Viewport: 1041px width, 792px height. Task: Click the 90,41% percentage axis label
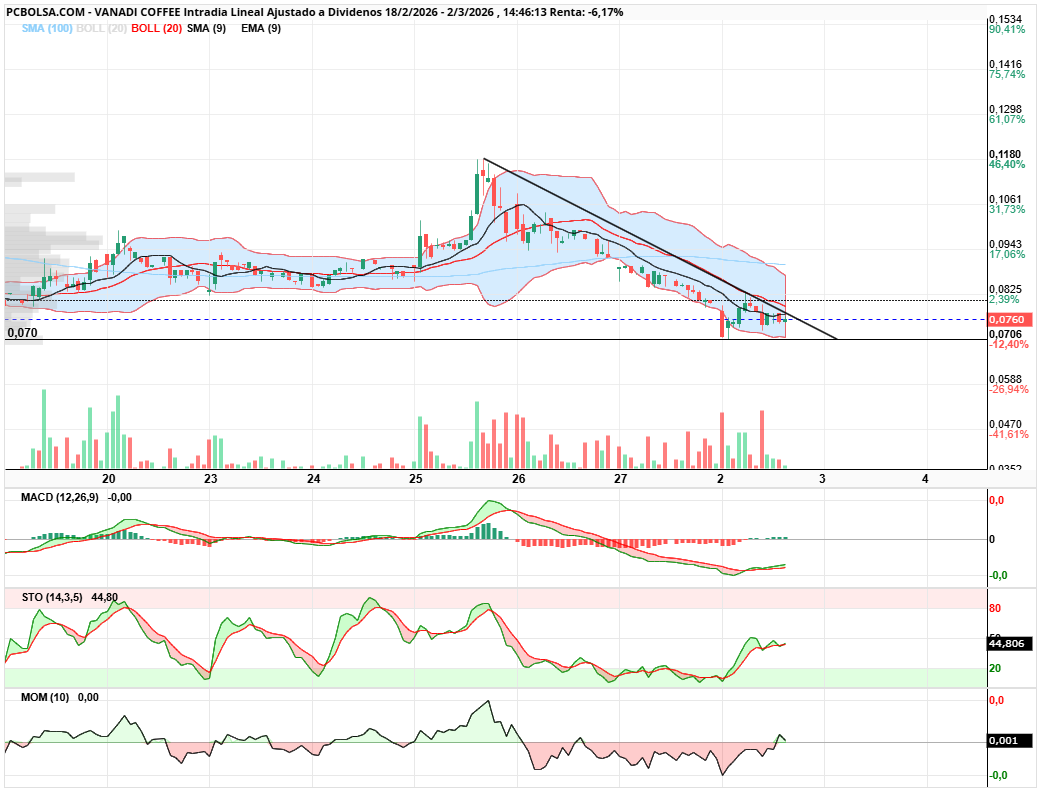(x=1007, y=30)
